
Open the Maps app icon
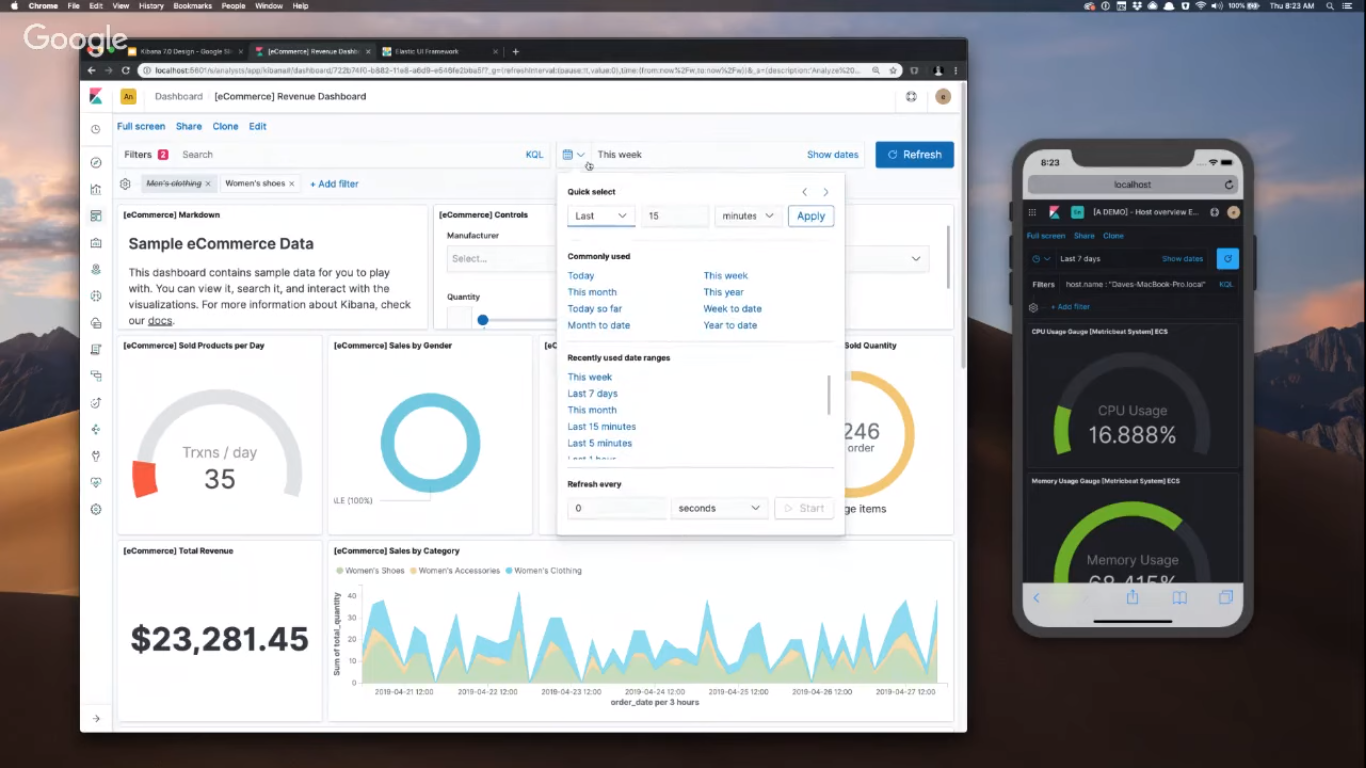coord(96,268)
